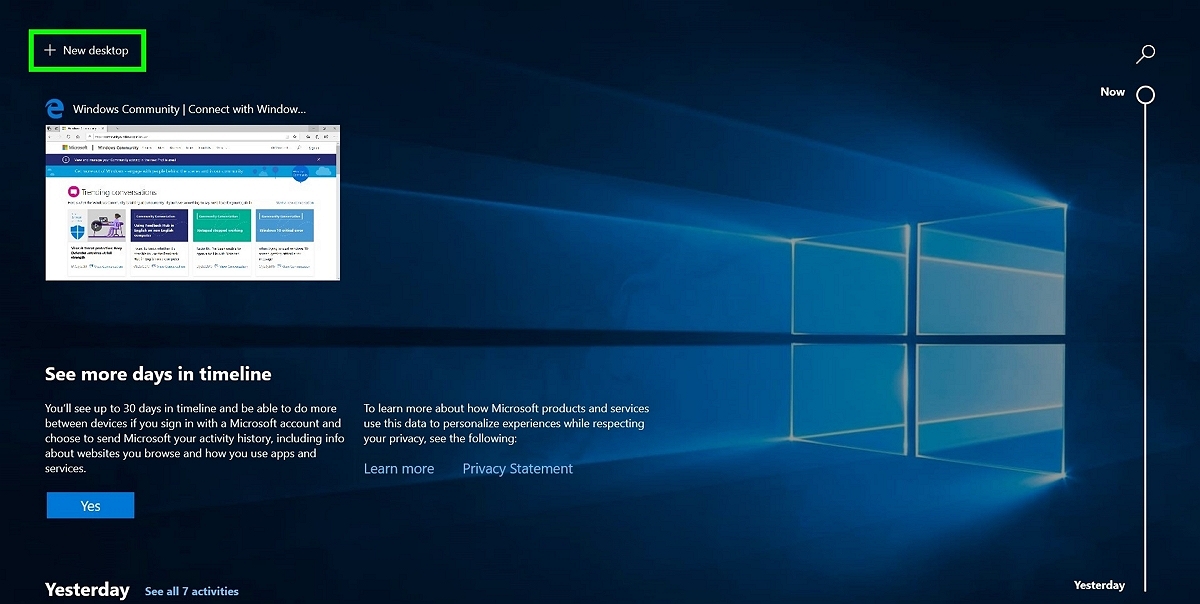Open the Windows Community activity thumbnail
1200x604 pixels.
coord(192,202)
